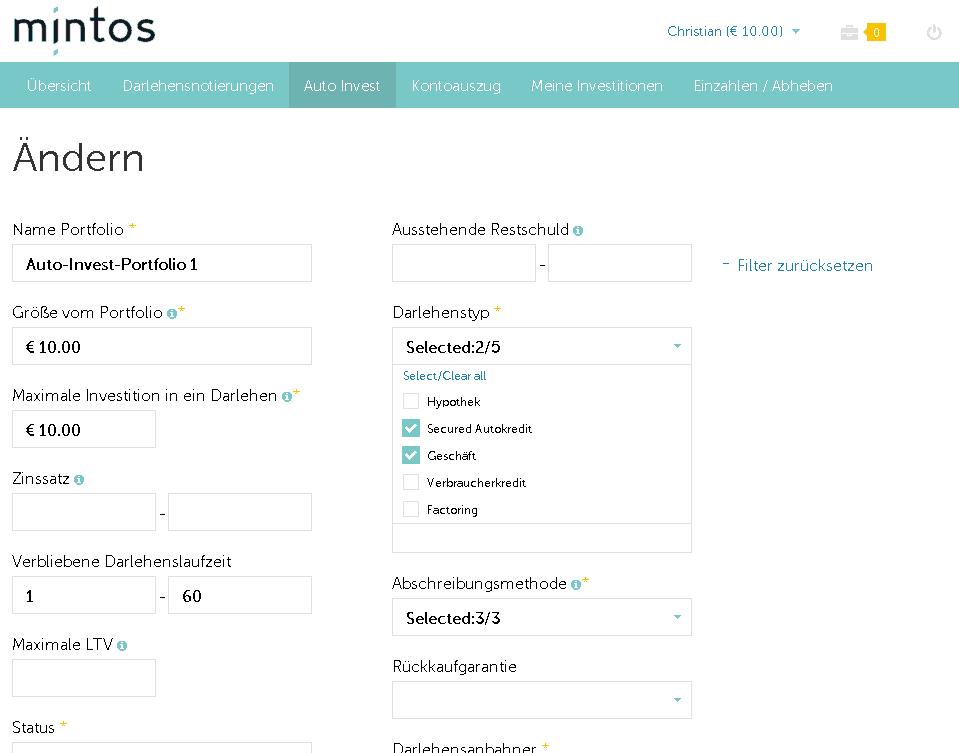Open the Abschreibungsmethode dropdown

pos(541,618)
